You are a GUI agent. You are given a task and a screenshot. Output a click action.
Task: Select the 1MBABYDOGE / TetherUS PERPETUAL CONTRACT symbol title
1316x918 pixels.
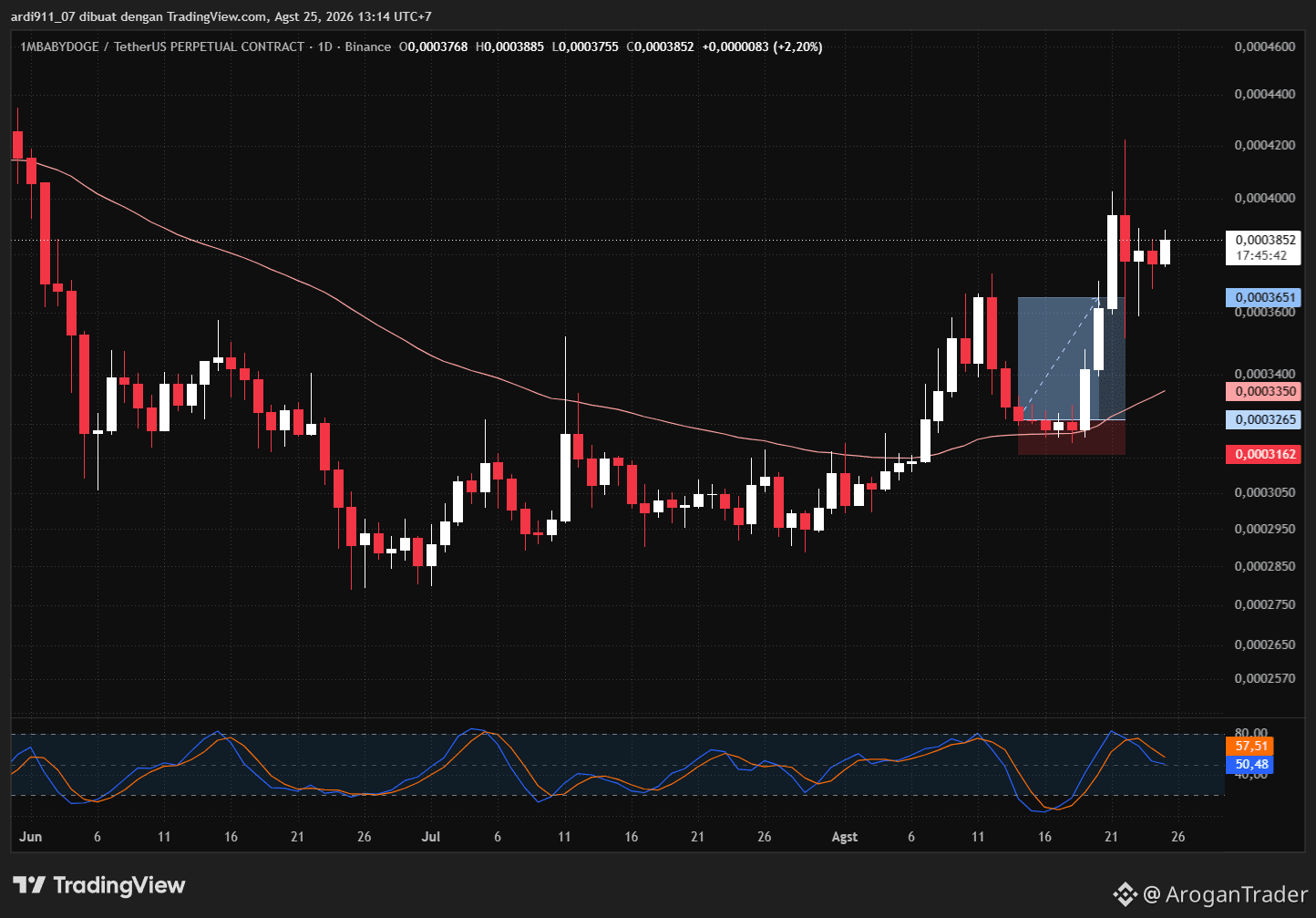click(x=162, y=46)
